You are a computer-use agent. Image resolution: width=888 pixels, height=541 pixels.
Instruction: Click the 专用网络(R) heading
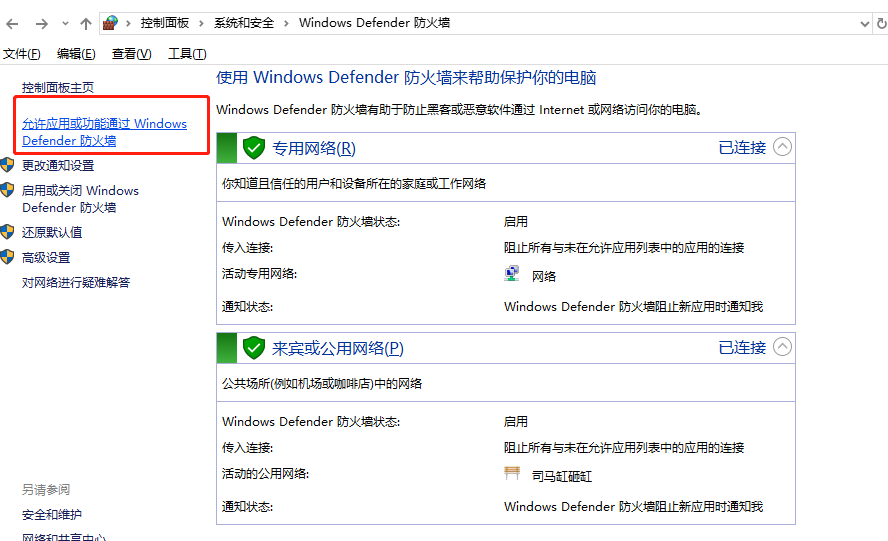(314, 148)
